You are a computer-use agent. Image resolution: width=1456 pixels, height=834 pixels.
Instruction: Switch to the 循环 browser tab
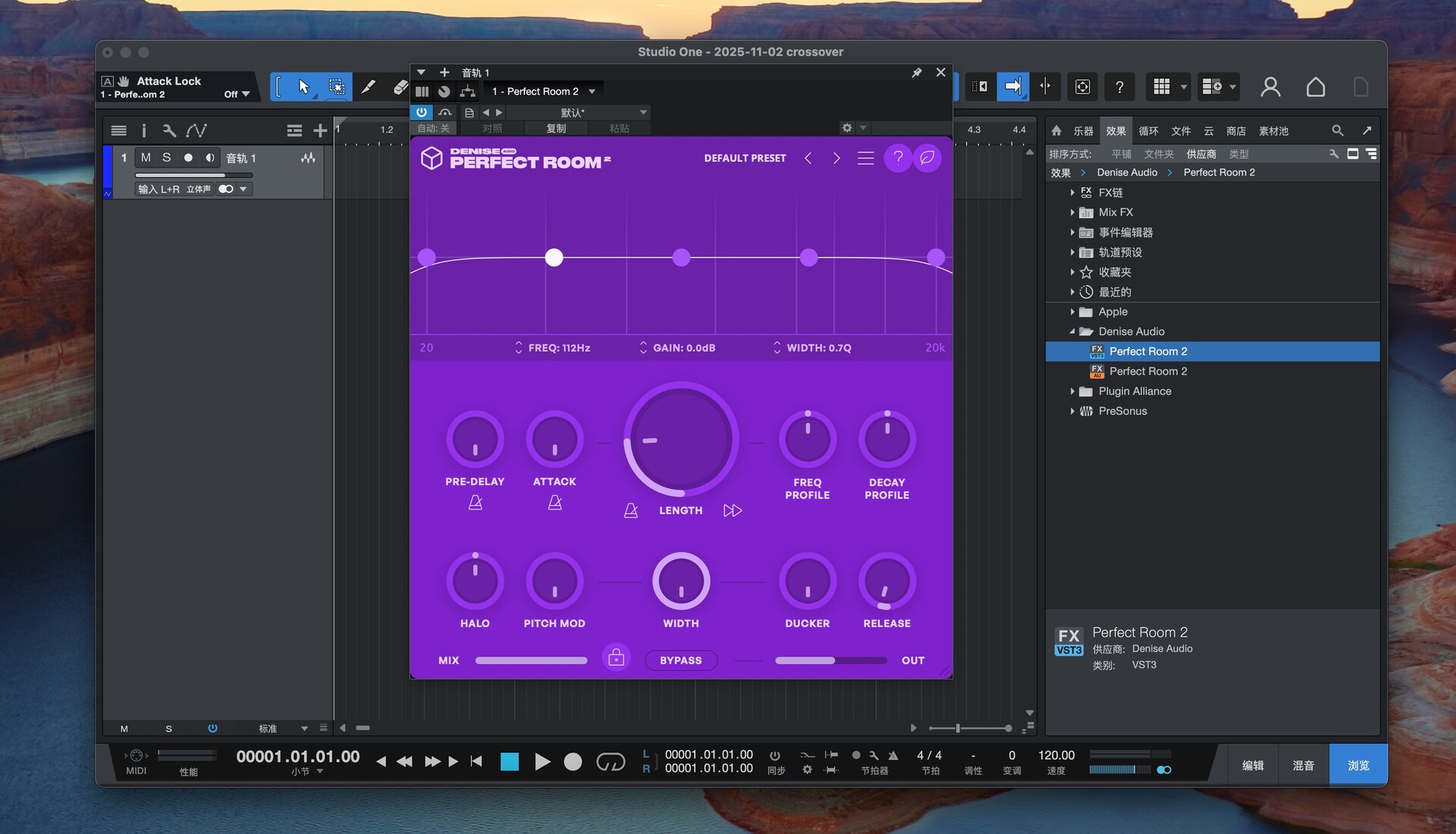pyautogui.click(x=1148, y=130)
